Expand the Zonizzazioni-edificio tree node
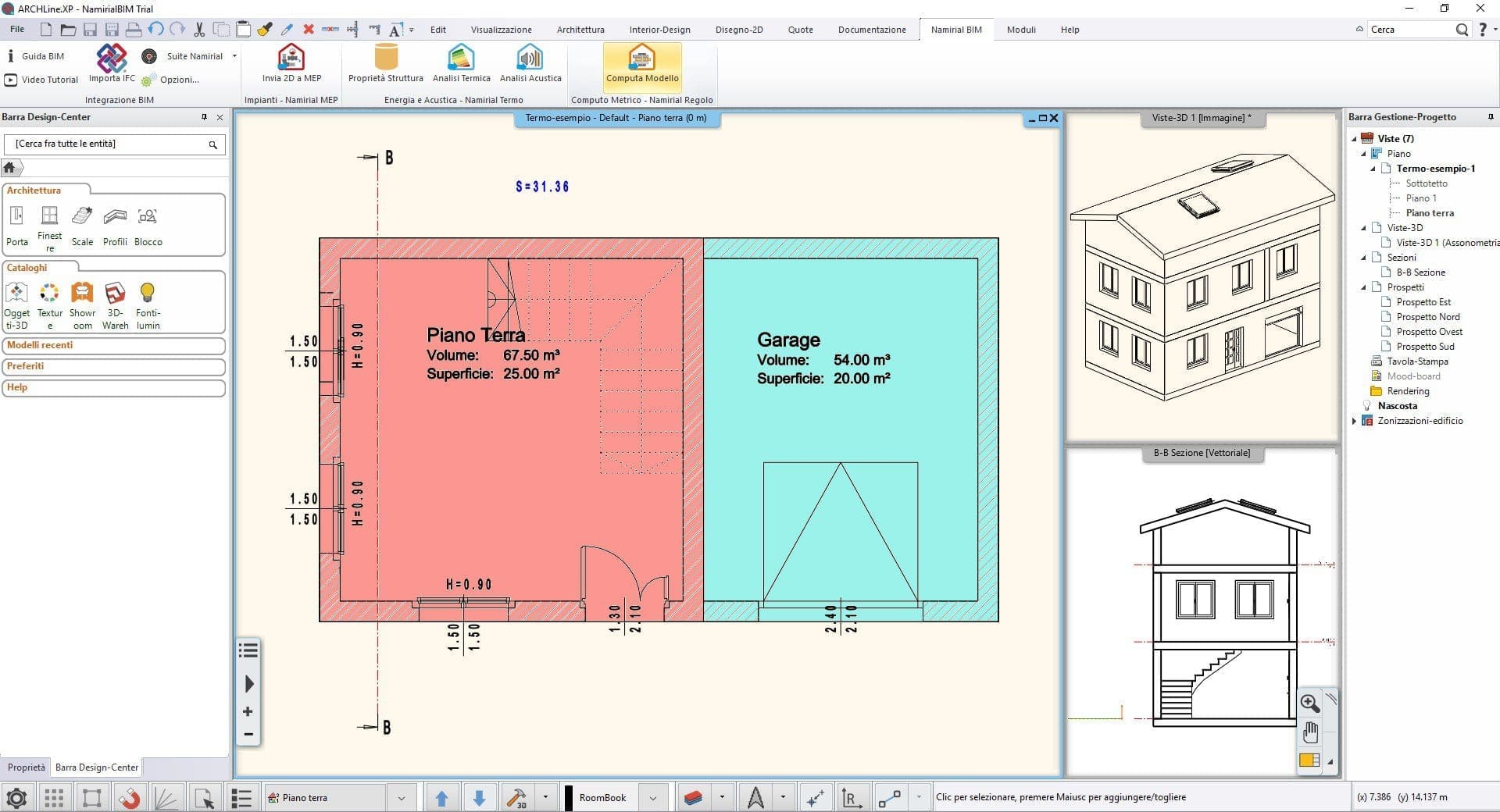The height and width of the screenshot is (812, 1500). tap(1355, 421)
